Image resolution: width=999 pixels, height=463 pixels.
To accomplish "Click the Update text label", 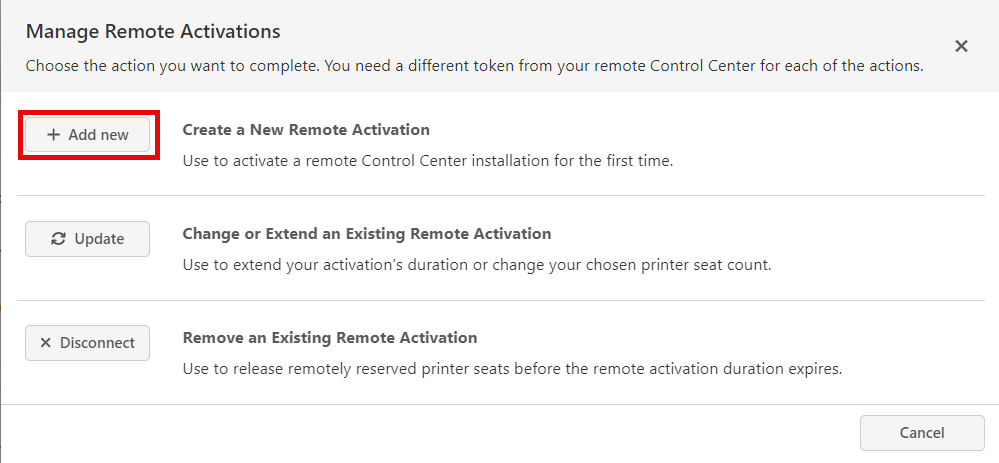I will pyautogui.click(x=99, y=239).
